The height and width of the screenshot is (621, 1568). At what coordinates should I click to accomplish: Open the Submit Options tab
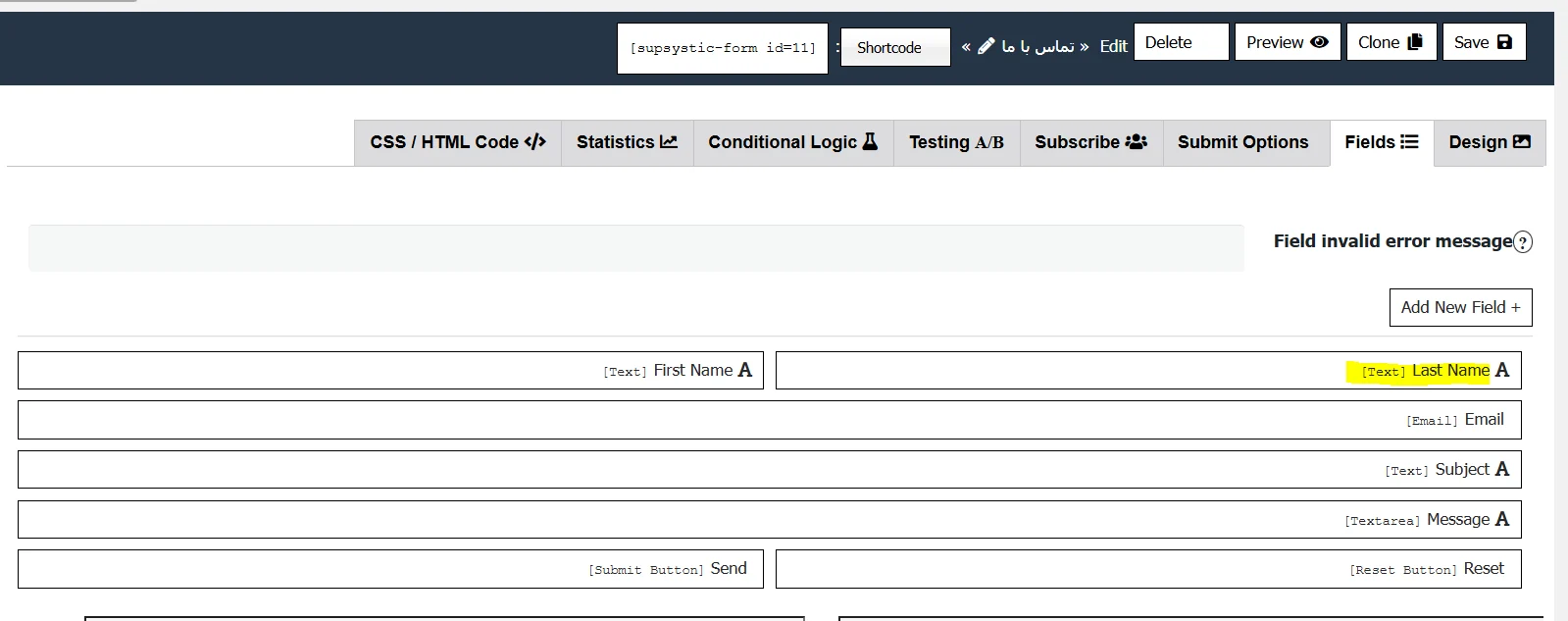(1242, 142)
